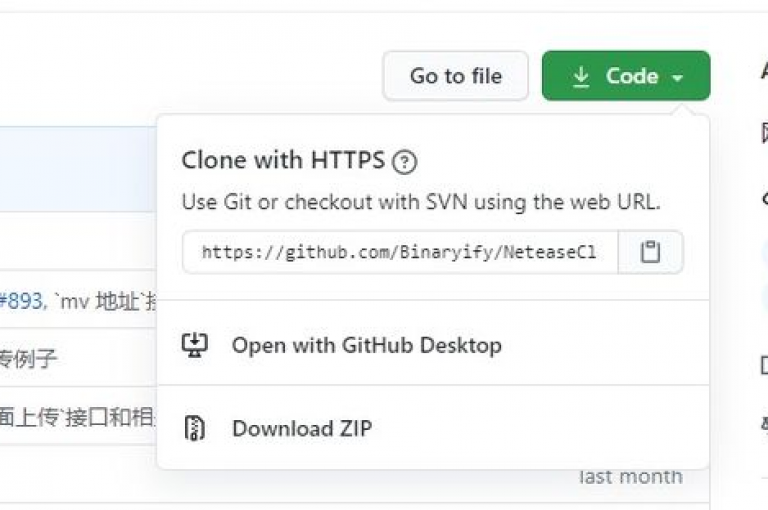The height and width of the screenshot is (510, 768).
Task: Click the download arrow icon in Code button
Action: [x=581, y=77]
